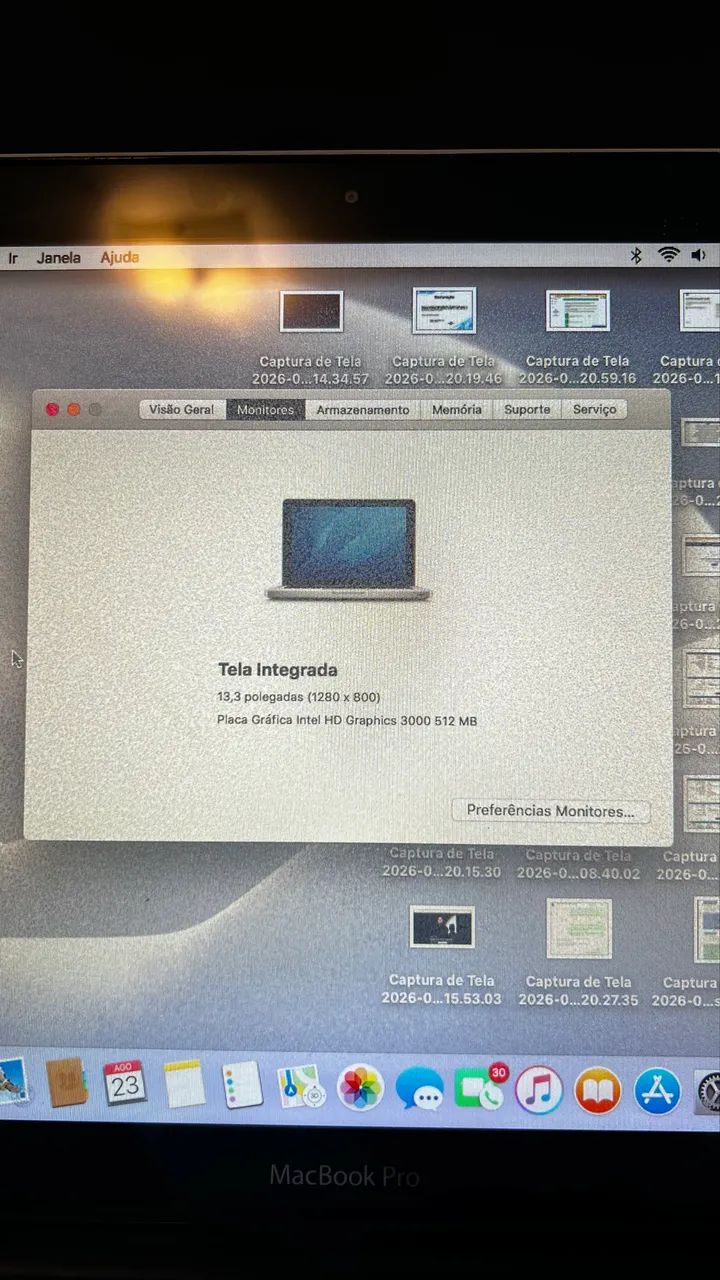
Task: Launch the iBooks app in the Dock
Action: click(598, 1091)
